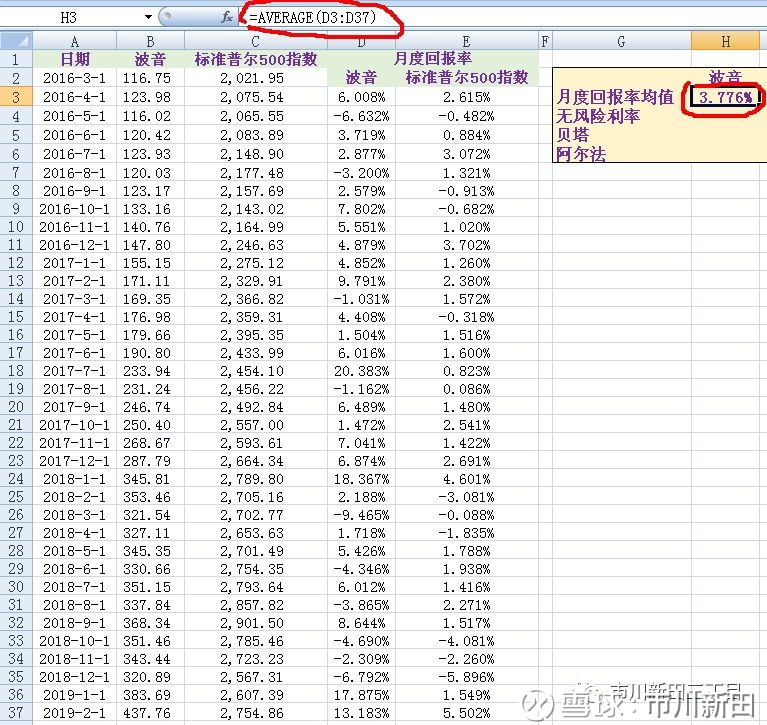The width and height of the screenshot is (767, 725).
Task: Select row 3 header
Action: pyautogui.click(x=16, y=97)
